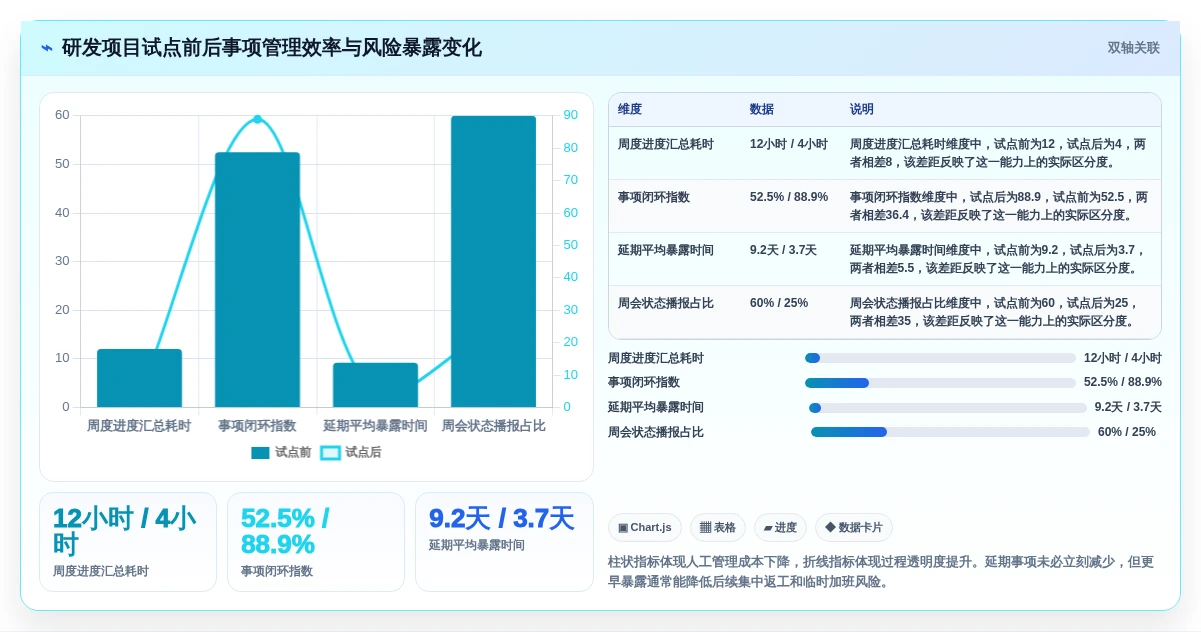
Task: Click the 双轴关联 label in the header
Action: (x=1133, y=48)
